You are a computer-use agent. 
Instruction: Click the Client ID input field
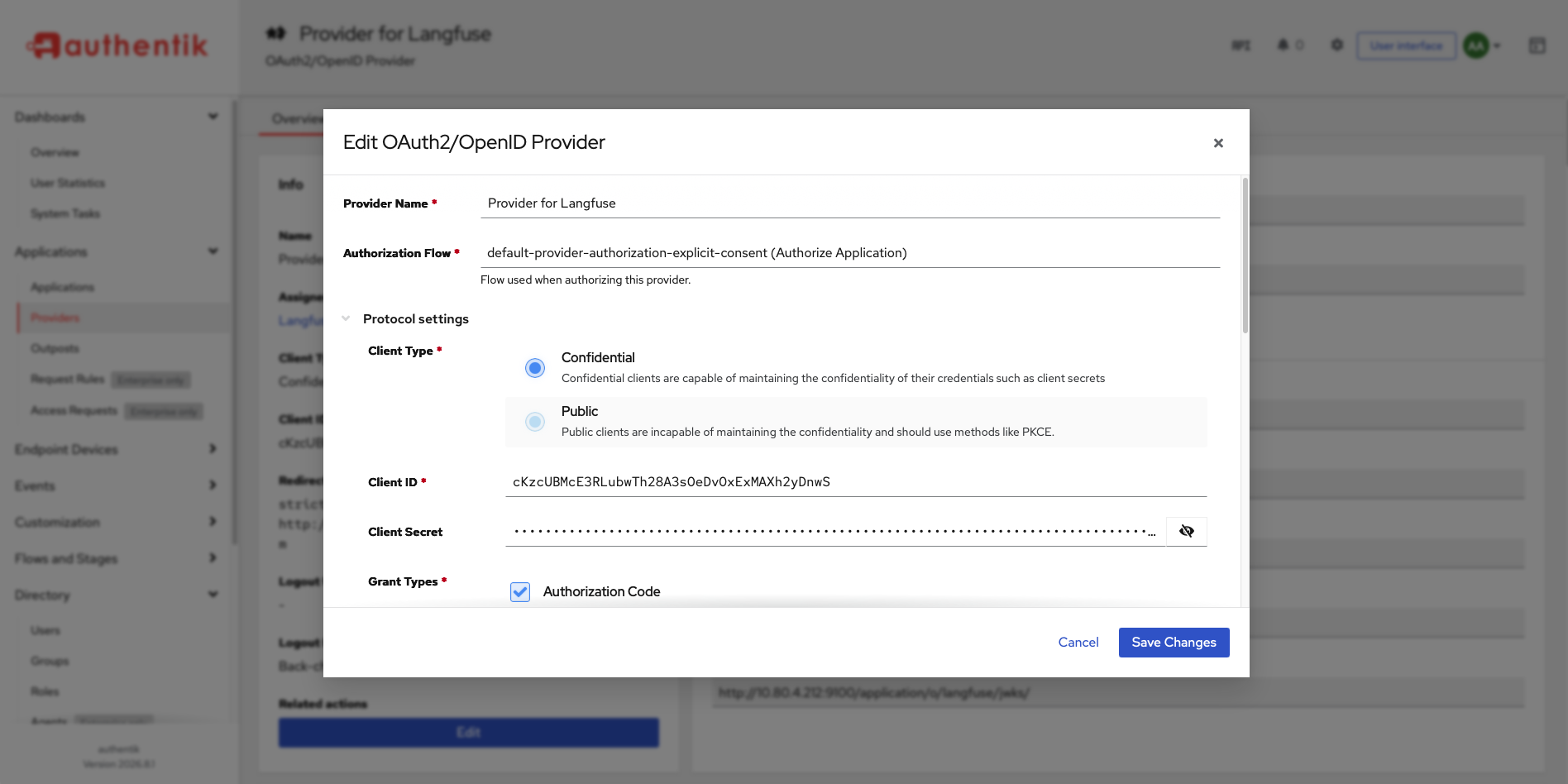[x=856, y=482]
